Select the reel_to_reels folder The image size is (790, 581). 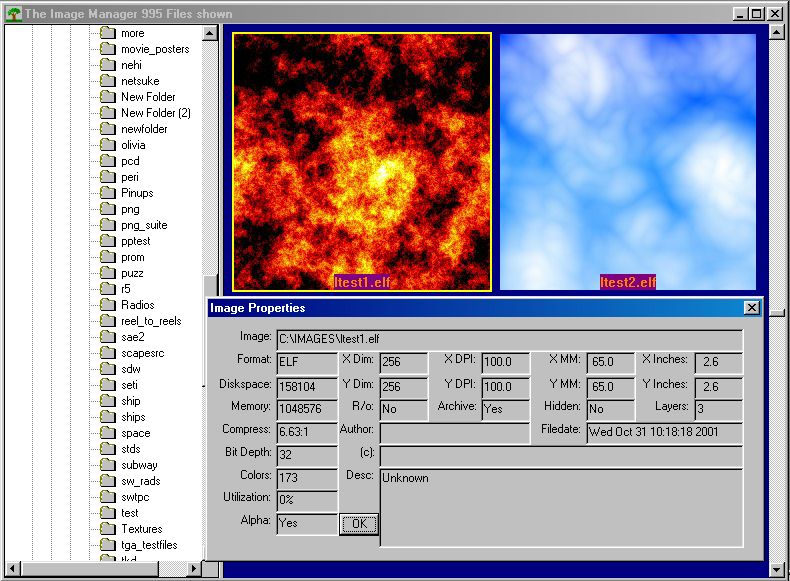coord(151,321)
